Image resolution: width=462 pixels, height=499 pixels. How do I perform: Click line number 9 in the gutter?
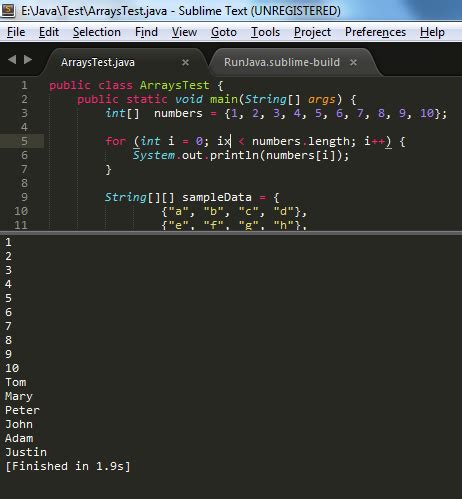[24, 197]
